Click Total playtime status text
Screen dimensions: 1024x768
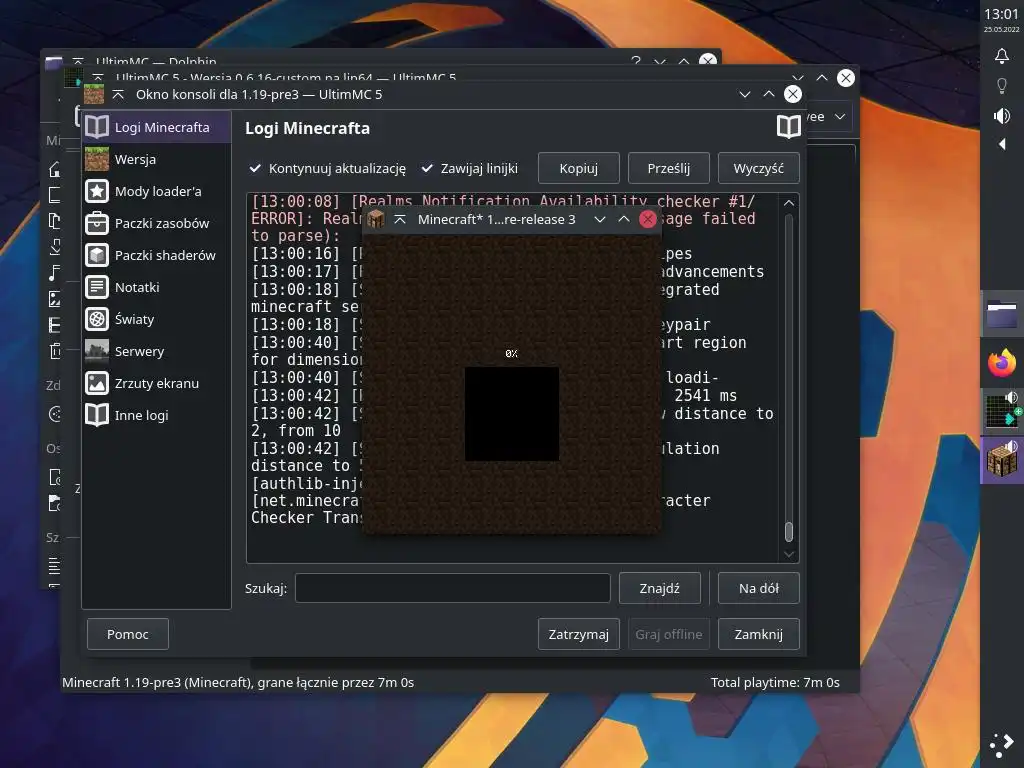(775, 682)
